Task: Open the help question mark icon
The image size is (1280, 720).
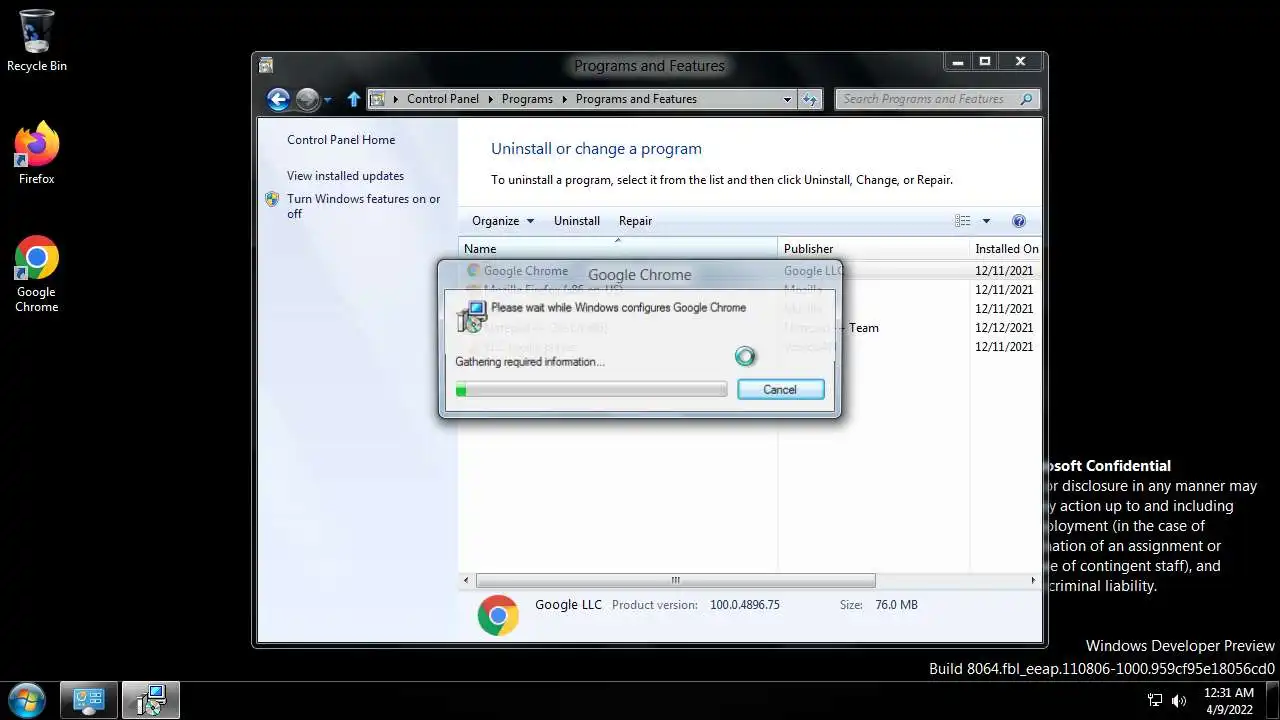Action: tap(1019, 221)
